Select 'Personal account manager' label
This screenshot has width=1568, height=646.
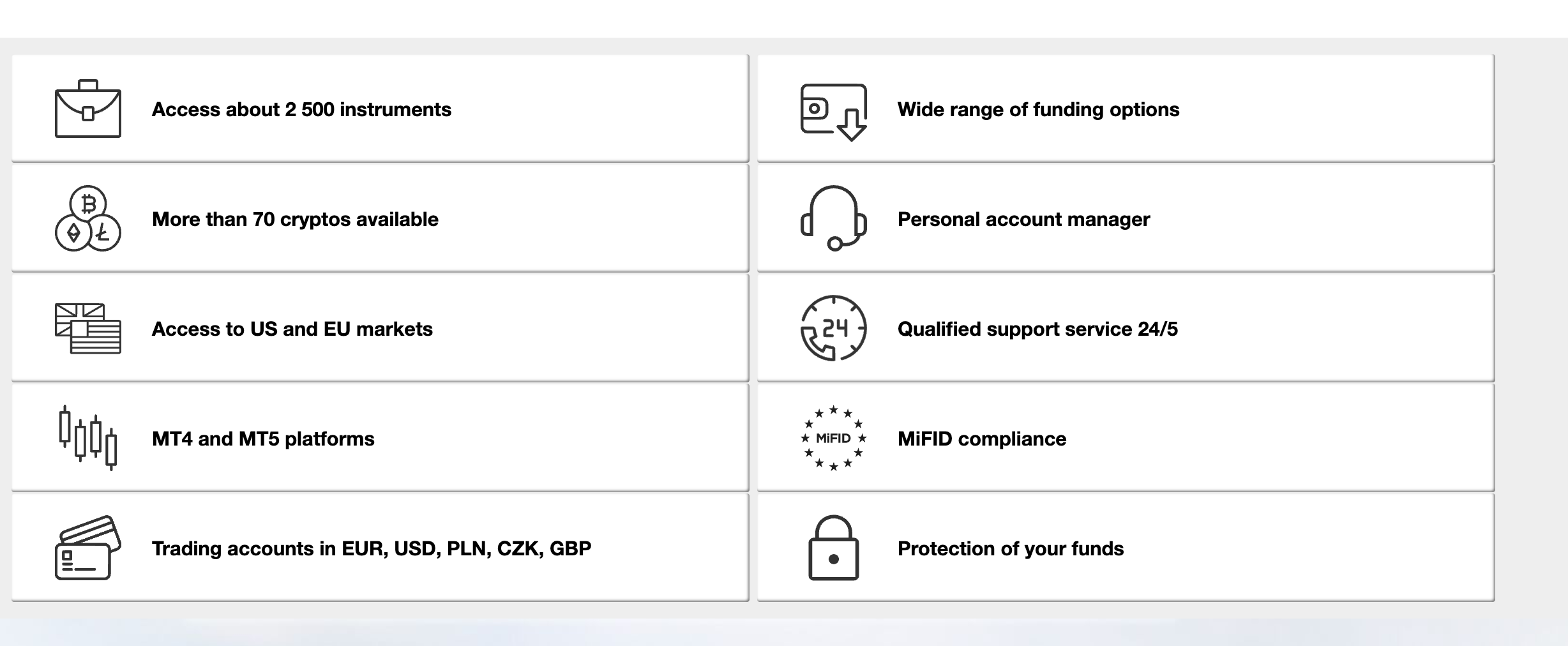tap(1024, 219)
